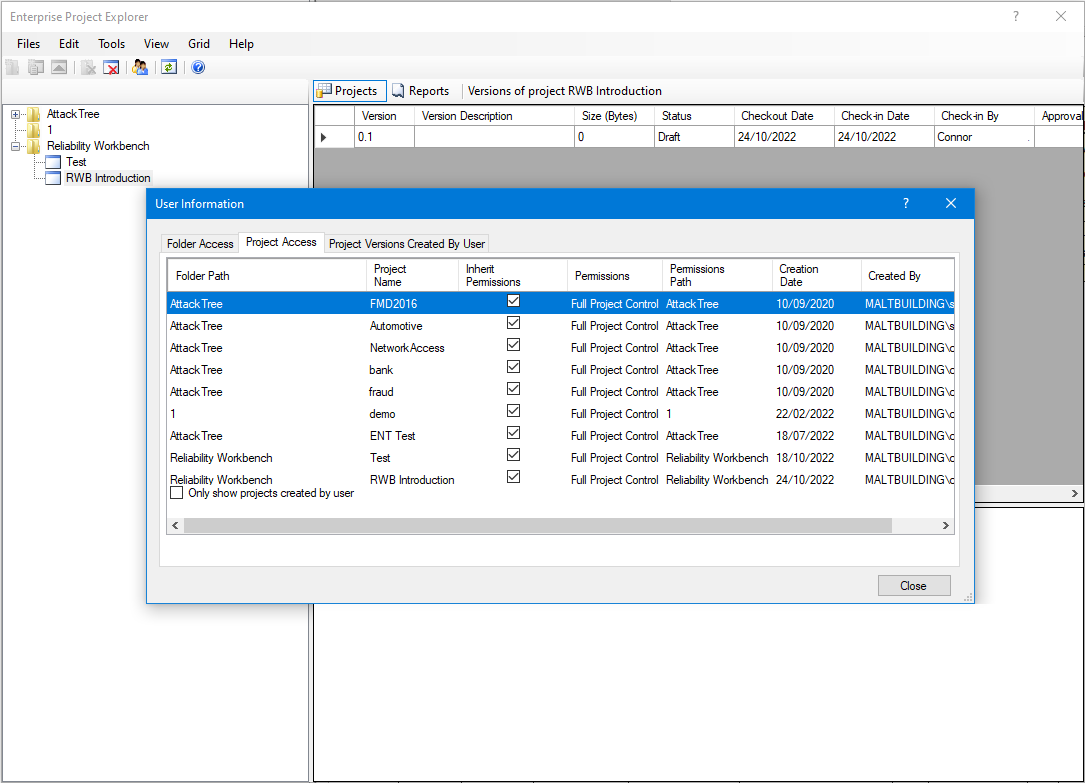Click the green refresh toolbar icon
This screenshot has width=1085, height=783.
[x=169, y=67]
